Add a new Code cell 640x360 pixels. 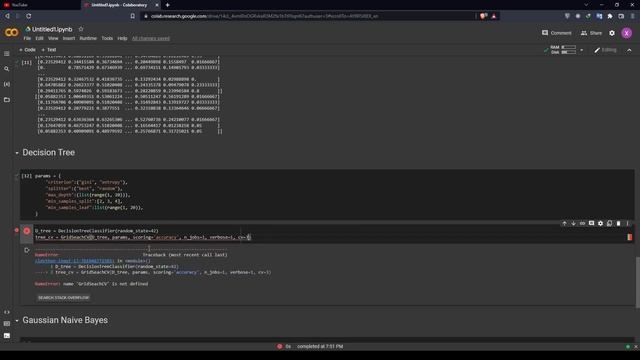27,50
